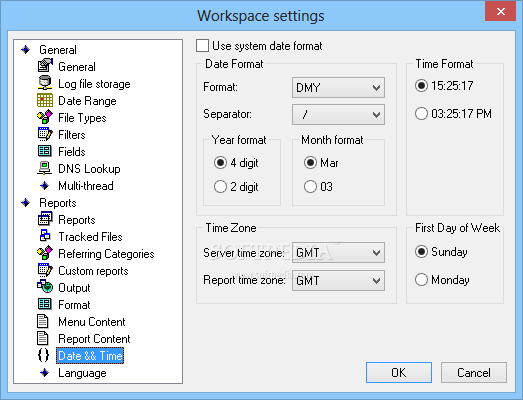Set Monday as first day of week
This screenshot has width=523, height=400.
click(421, 280)
